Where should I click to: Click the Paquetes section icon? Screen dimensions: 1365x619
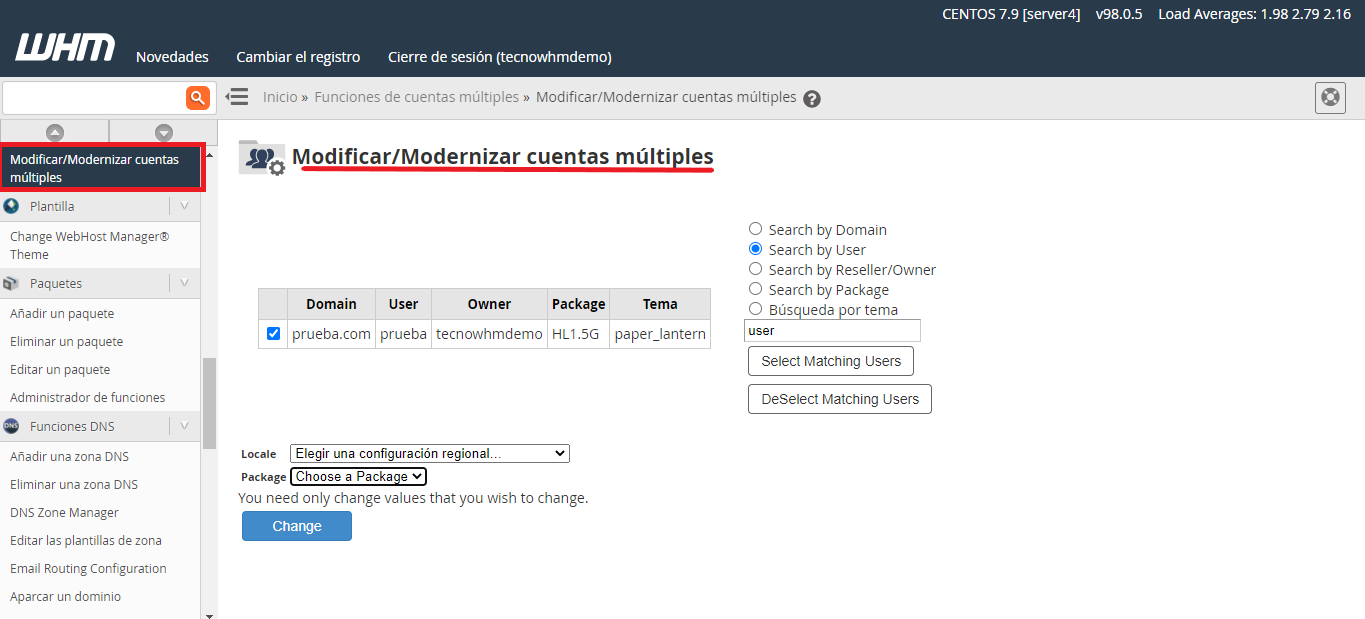click(12, 284)
